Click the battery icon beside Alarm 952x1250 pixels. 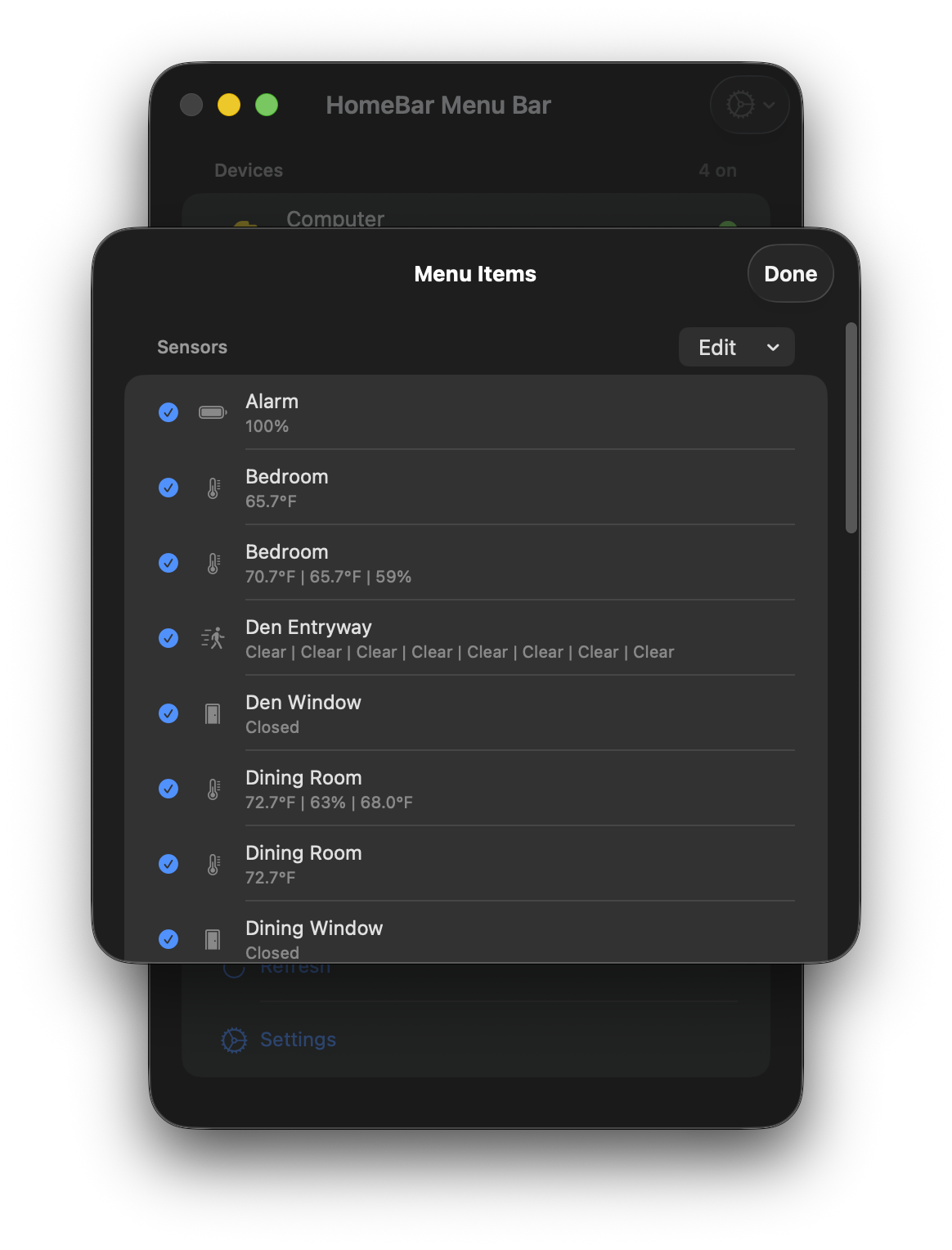coord(213,412)
